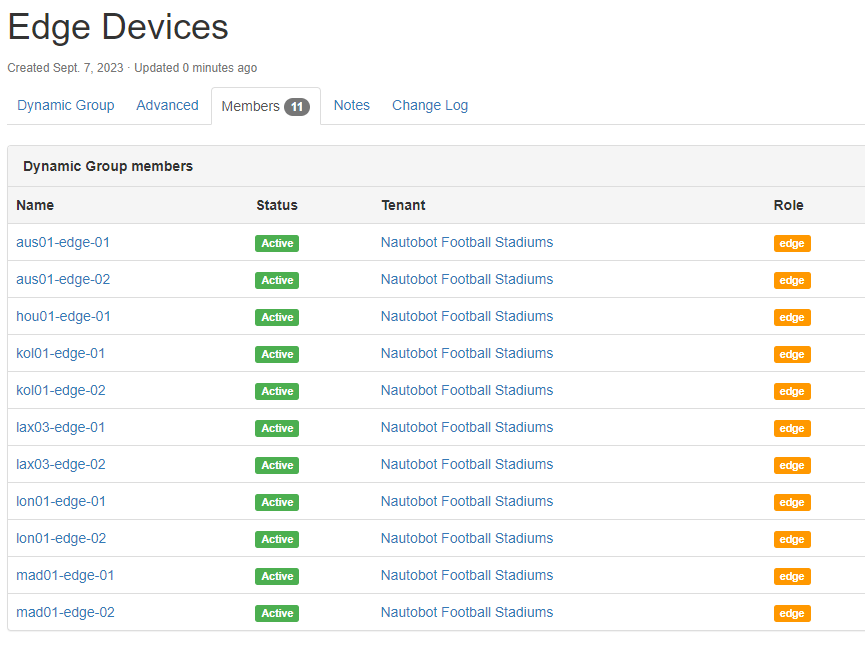
Task: Click the Active status badge for lax03-edge-02
Action: (277, 465)
